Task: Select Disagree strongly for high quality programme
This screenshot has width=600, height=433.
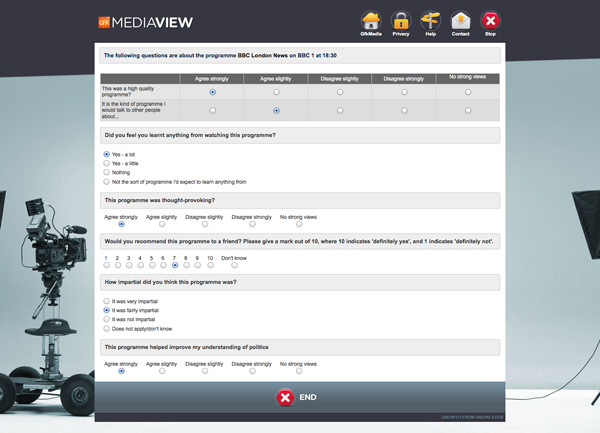Action: pos(404,92)
